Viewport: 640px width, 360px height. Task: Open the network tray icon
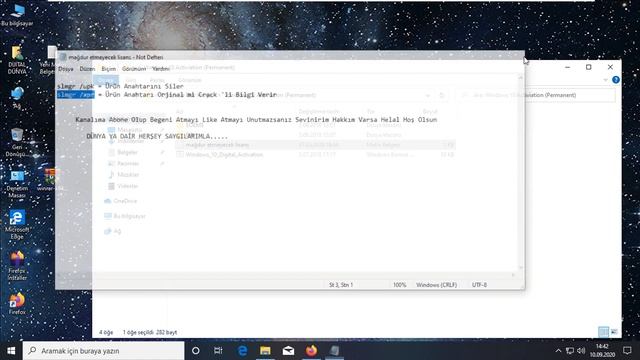pyautogui.click(x=570, y=351)
